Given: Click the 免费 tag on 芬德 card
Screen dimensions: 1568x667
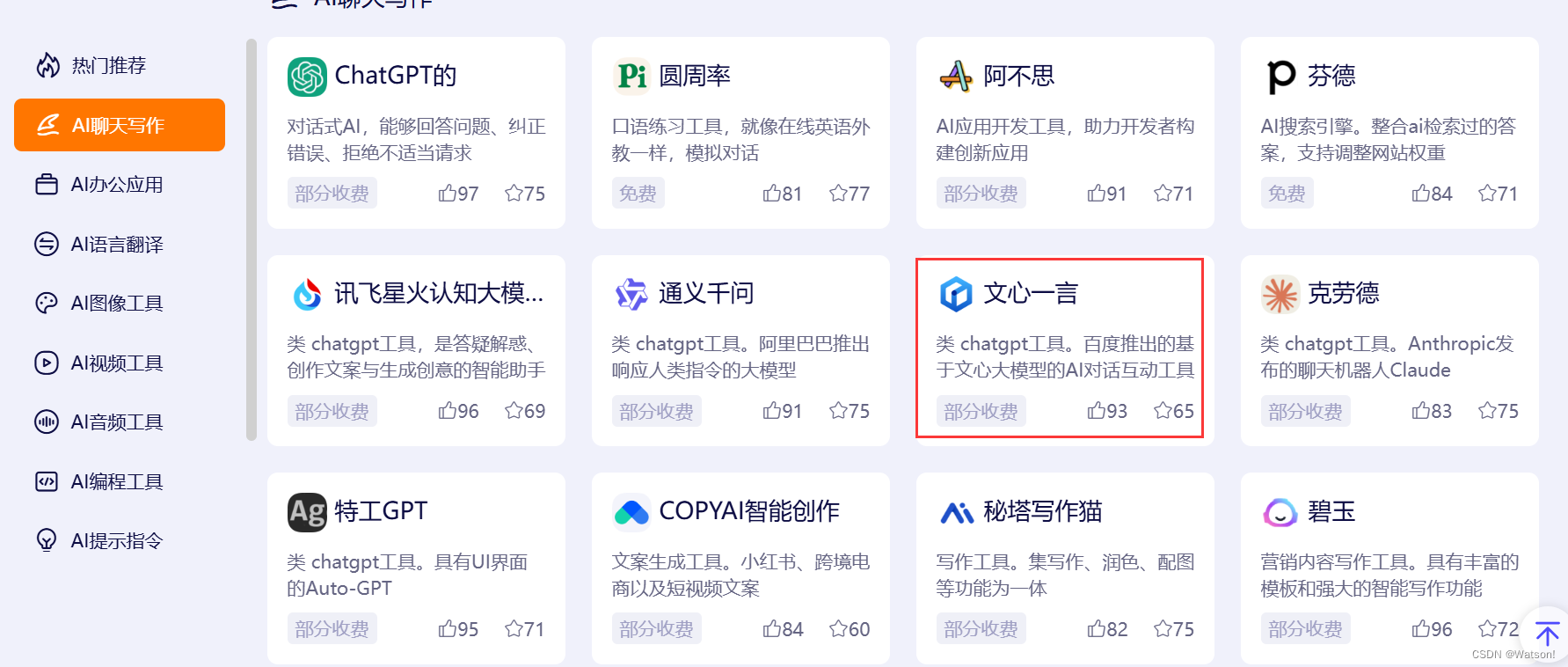Looking at the screenshot, I should [1287, 194].
